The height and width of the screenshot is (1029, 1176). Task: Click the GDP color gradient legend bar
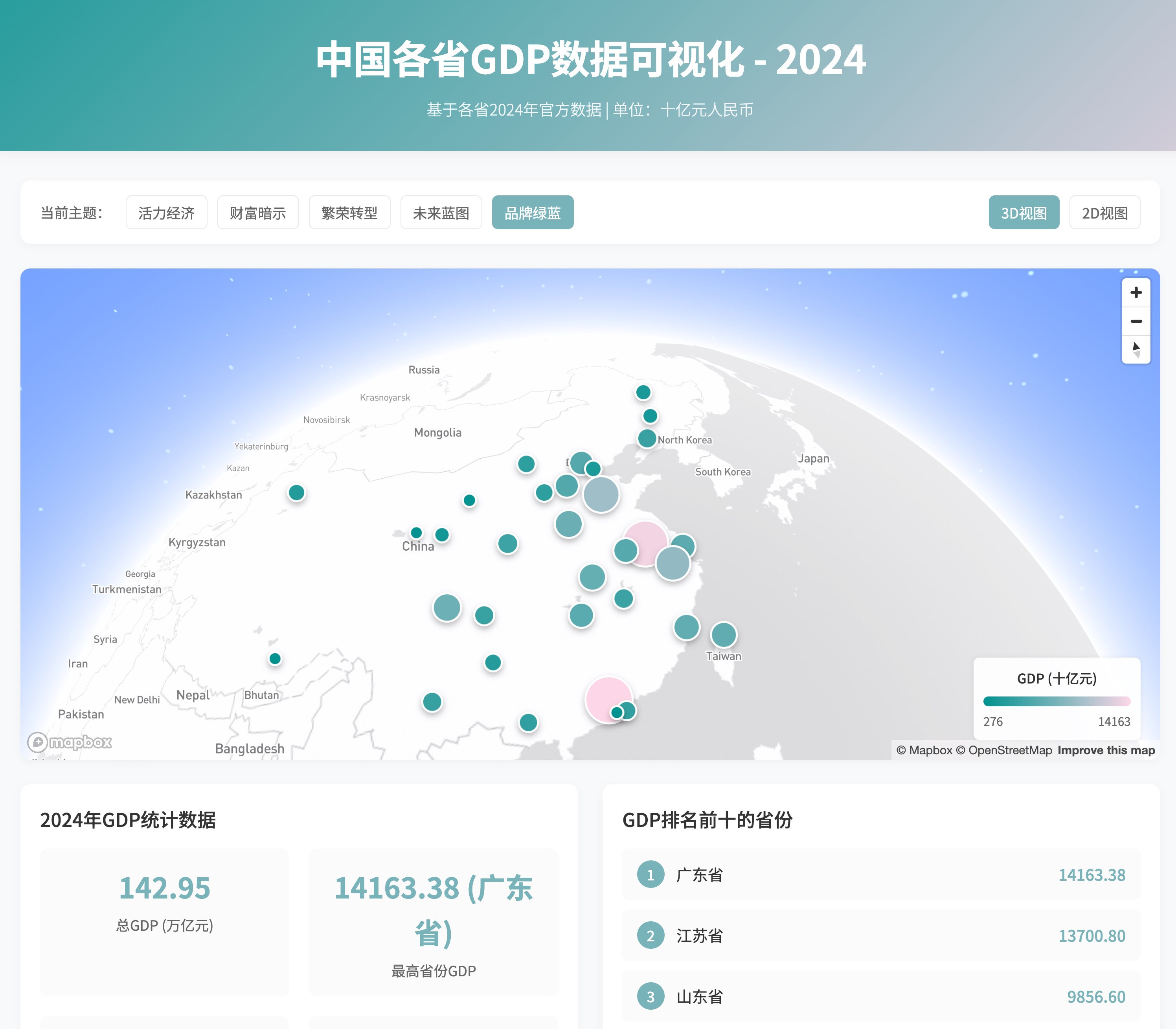[1057, 701]
